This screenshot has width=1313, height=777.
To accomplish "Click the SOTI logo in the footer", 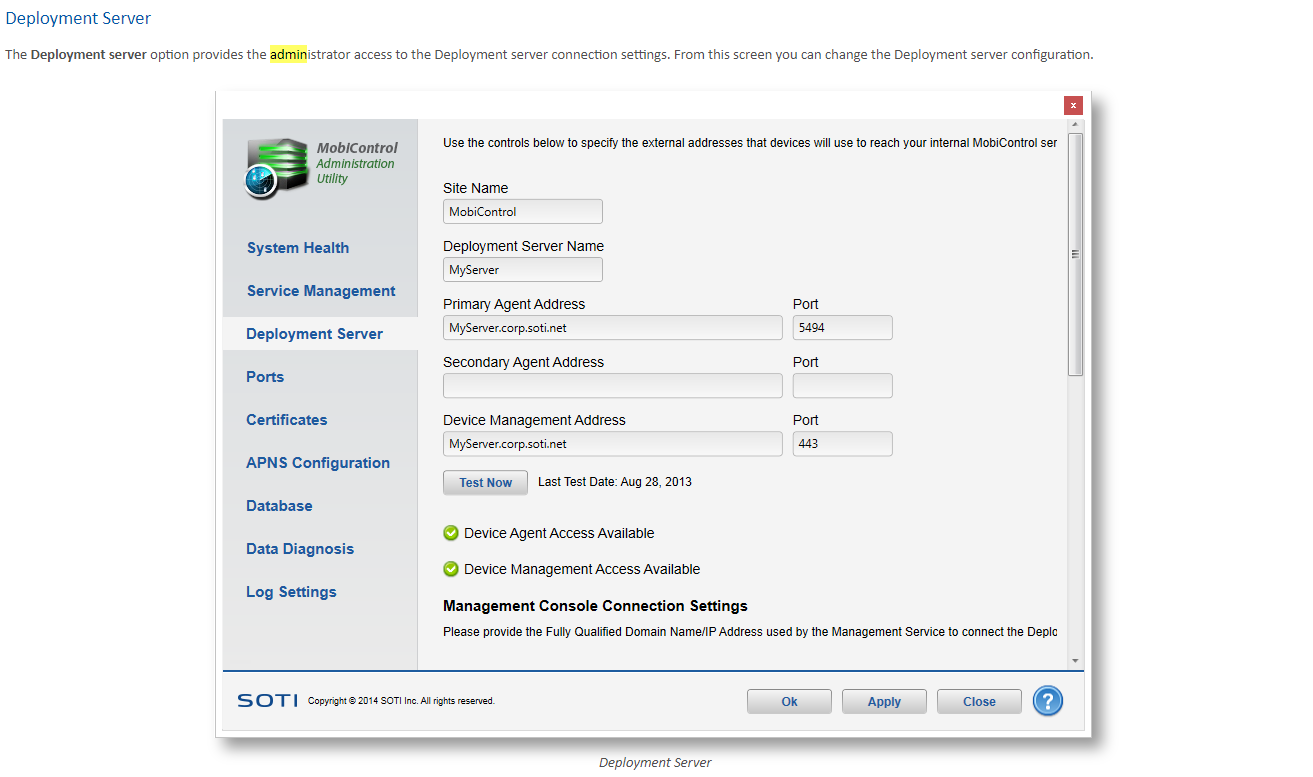I will (267, 701).
